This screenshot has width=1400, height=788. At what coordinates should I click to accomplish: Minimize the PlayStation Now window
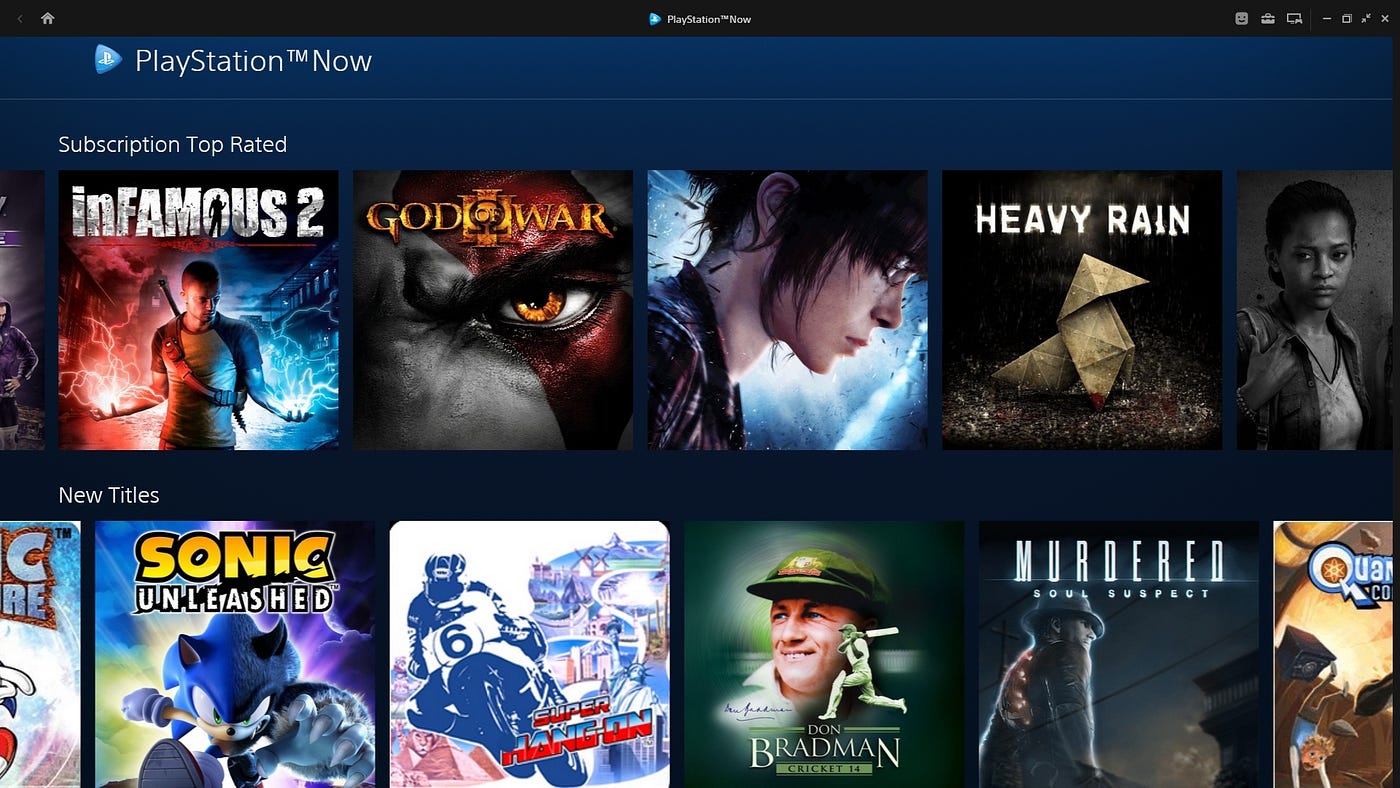pos(1327,18)
